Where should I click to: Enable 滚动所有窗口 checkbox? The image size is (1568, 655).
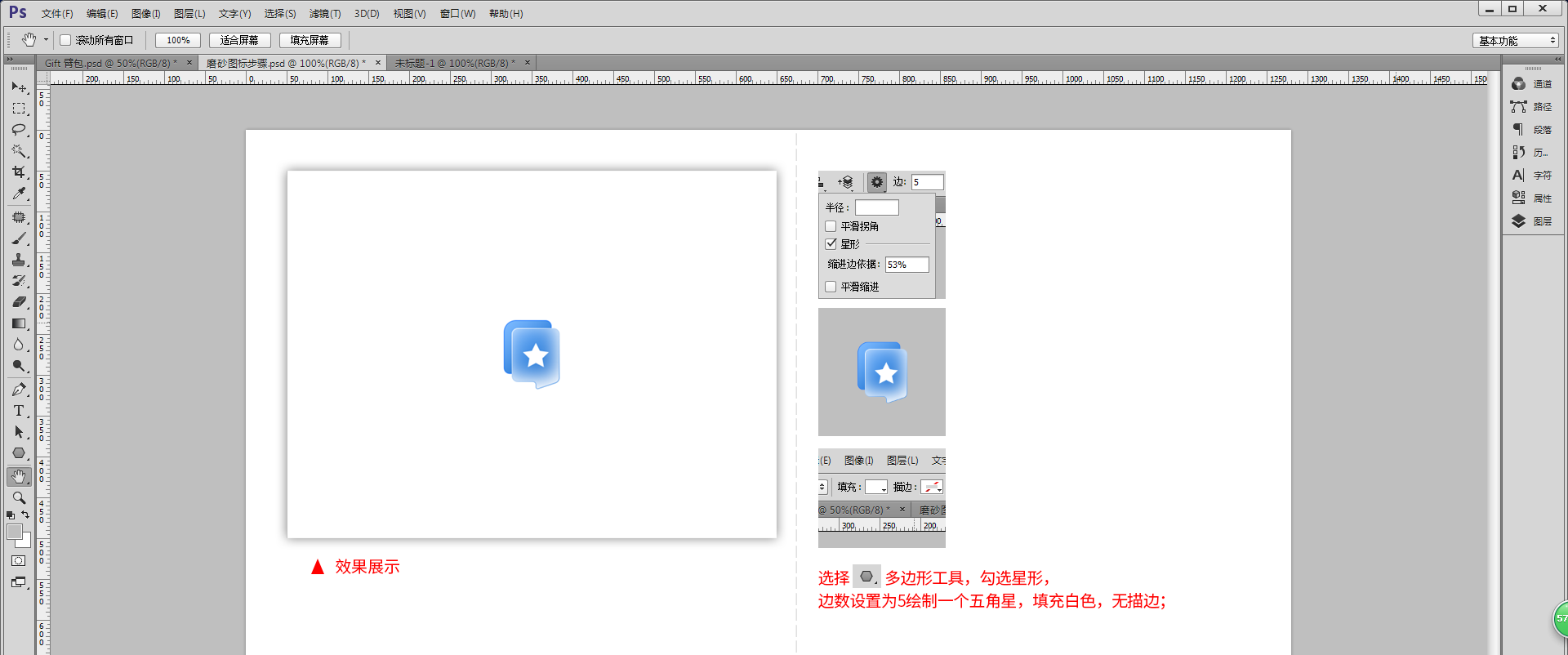[66, 40]
